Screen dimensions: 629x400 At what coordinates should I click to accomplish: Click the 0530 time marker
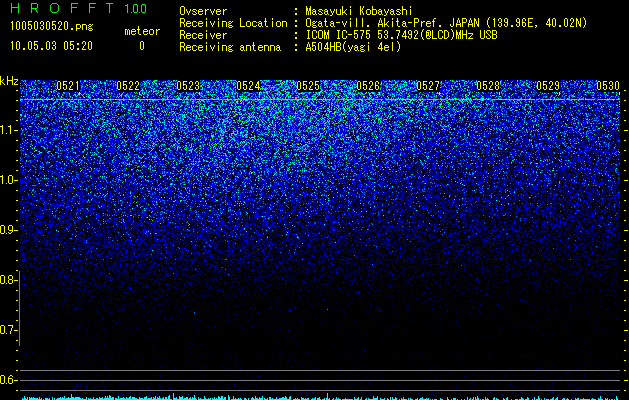pyautogui.click(x=608, y=86)
